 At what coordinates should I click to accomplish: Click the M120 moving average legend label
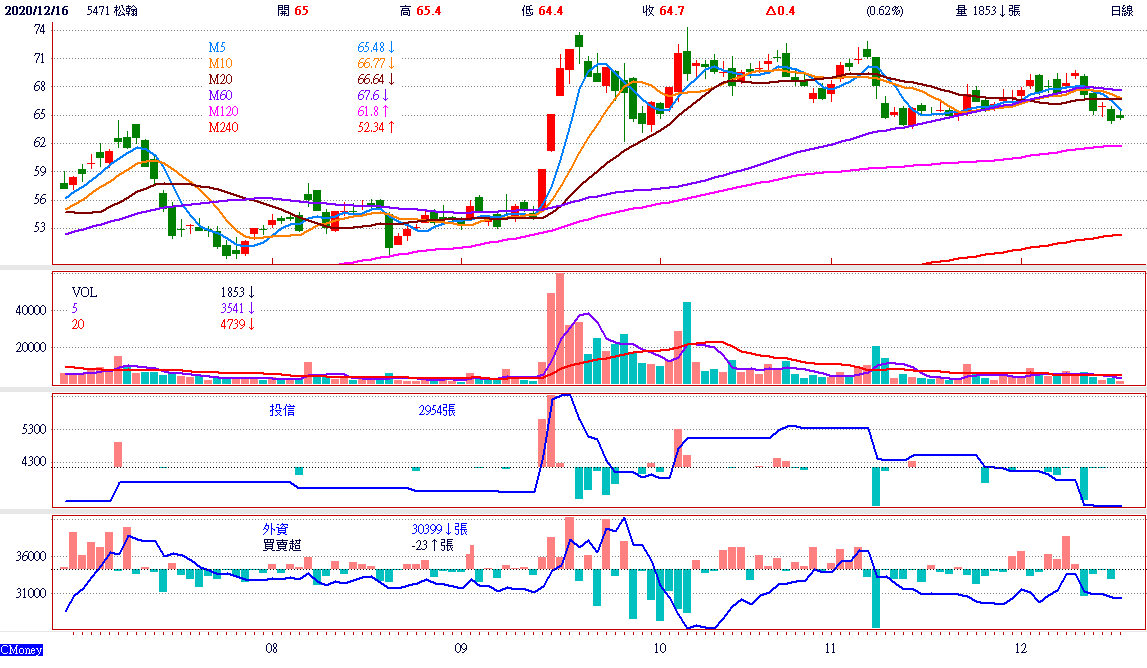(223, 111)
